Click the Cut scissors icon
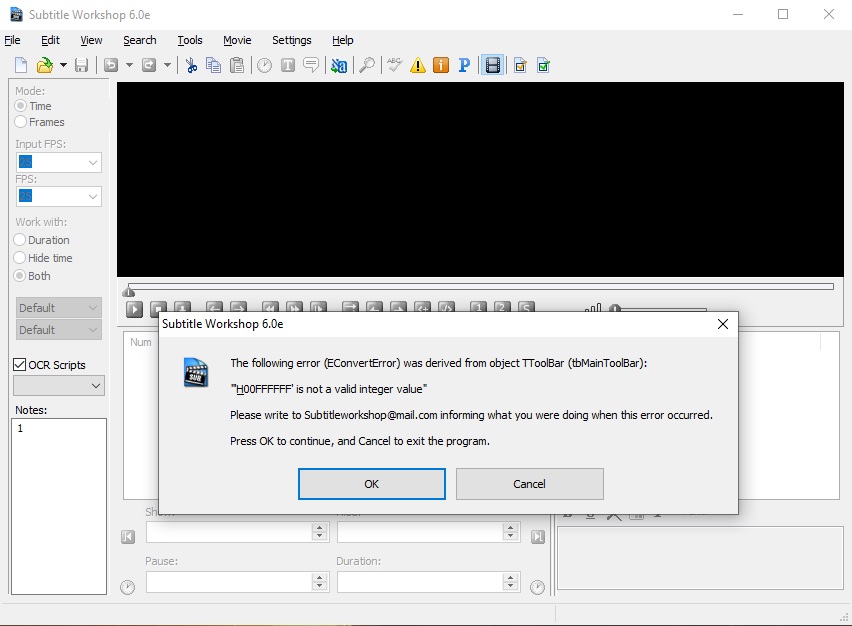The image size is (852, 626). click(191, 66)
